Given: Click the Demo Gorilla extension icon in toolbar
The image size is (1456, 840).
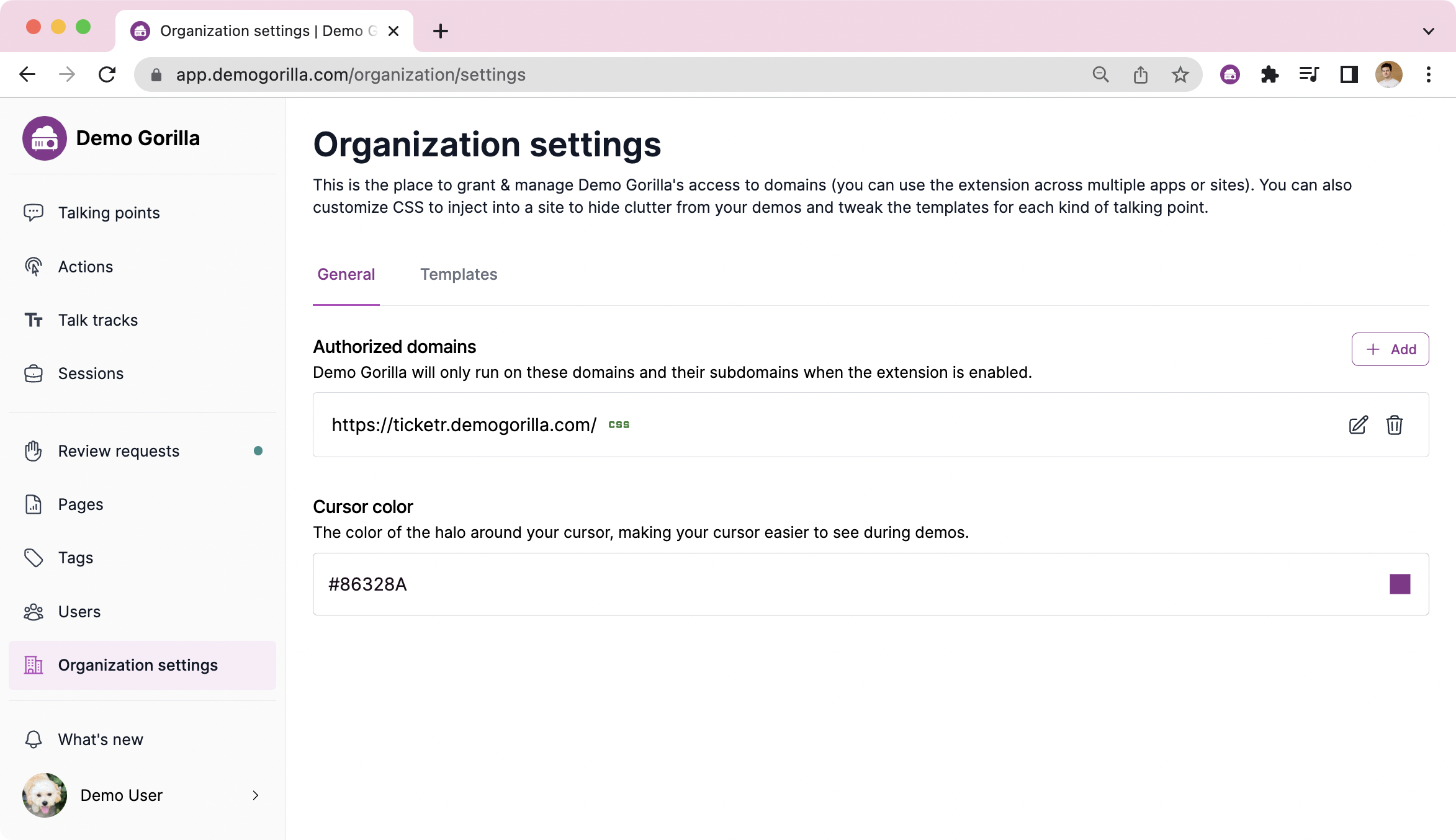Looking at the screenshot, I should pos(1229,75).
